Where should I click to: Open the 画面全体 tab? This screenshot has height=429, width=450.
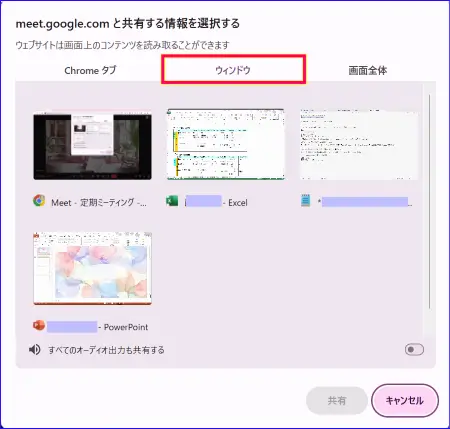pos(368,70)
